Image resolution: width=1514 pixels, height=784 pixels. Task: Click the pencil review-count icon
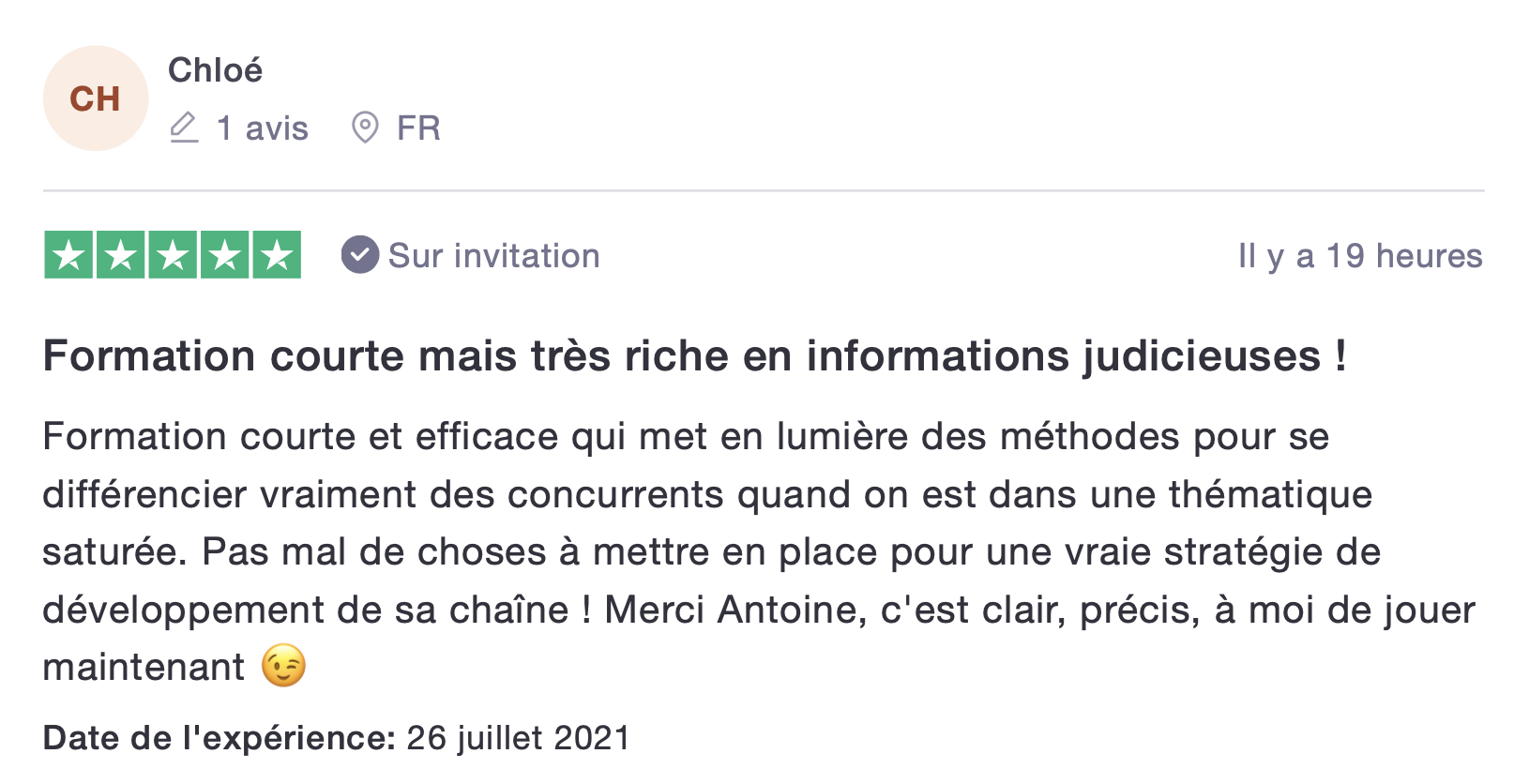pos(184,128)
